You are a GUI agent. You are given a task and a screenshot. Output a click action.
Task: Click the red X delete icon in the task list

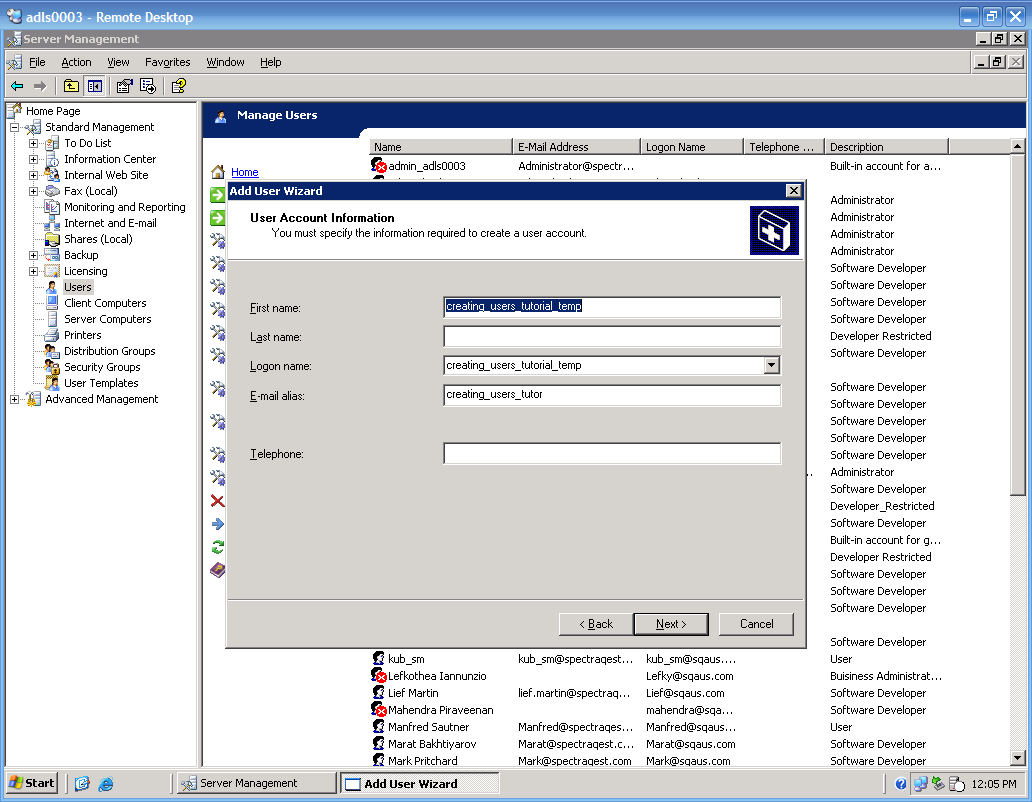coord(217,501)
